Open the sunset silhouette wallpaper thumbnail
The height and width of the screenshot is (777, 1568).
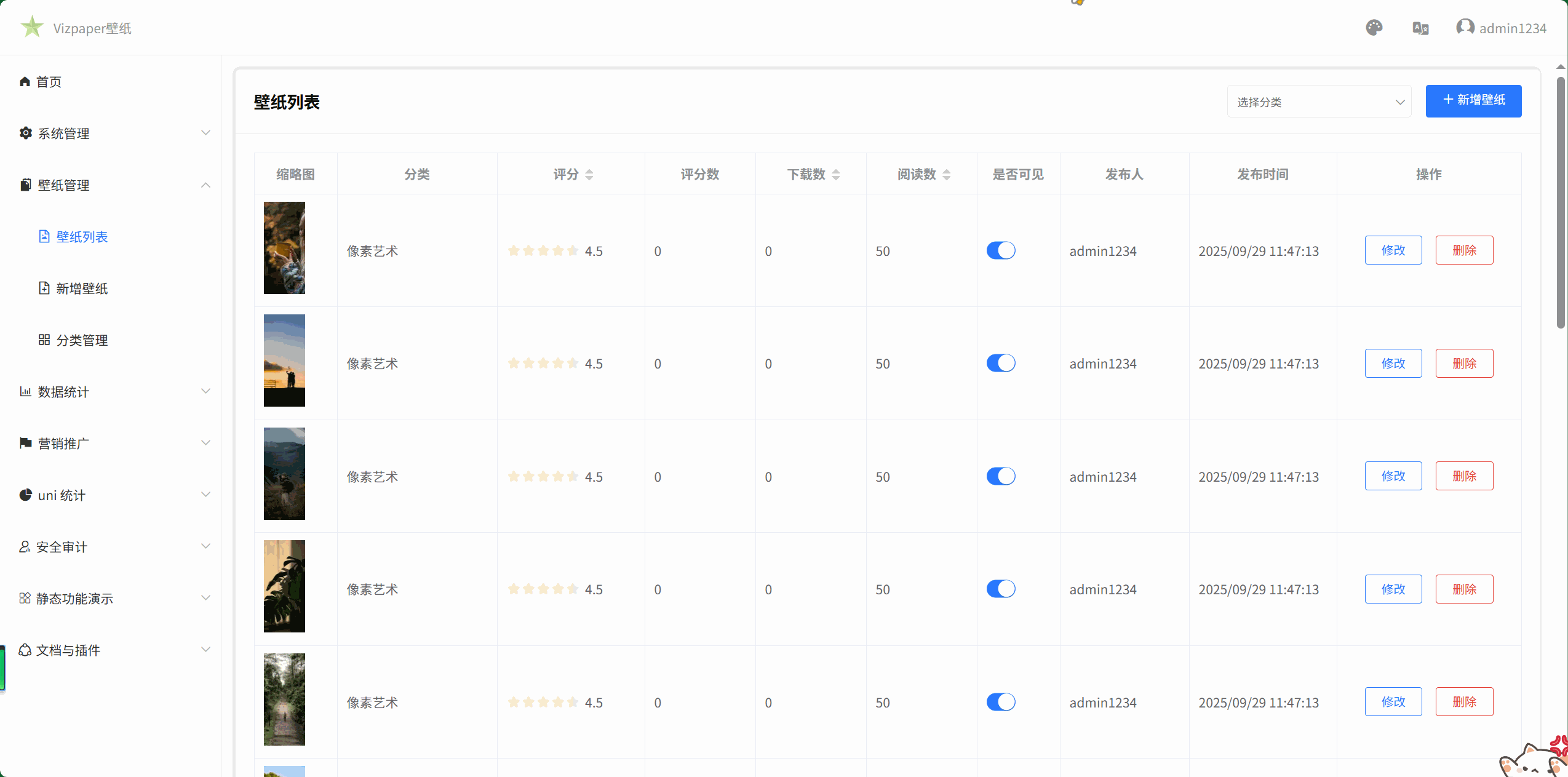click(x=284, y=361)
